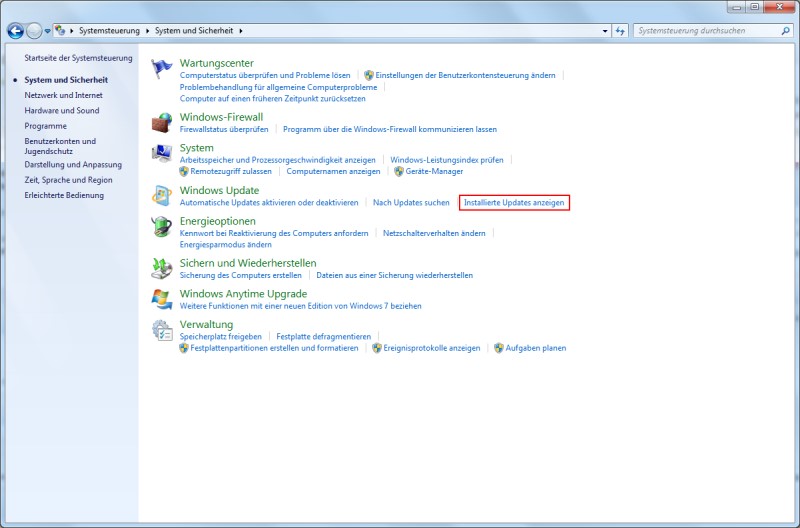
Task: Open Dateien aus einer Sicherung wiederherstellen
Action: click(394, 275)
